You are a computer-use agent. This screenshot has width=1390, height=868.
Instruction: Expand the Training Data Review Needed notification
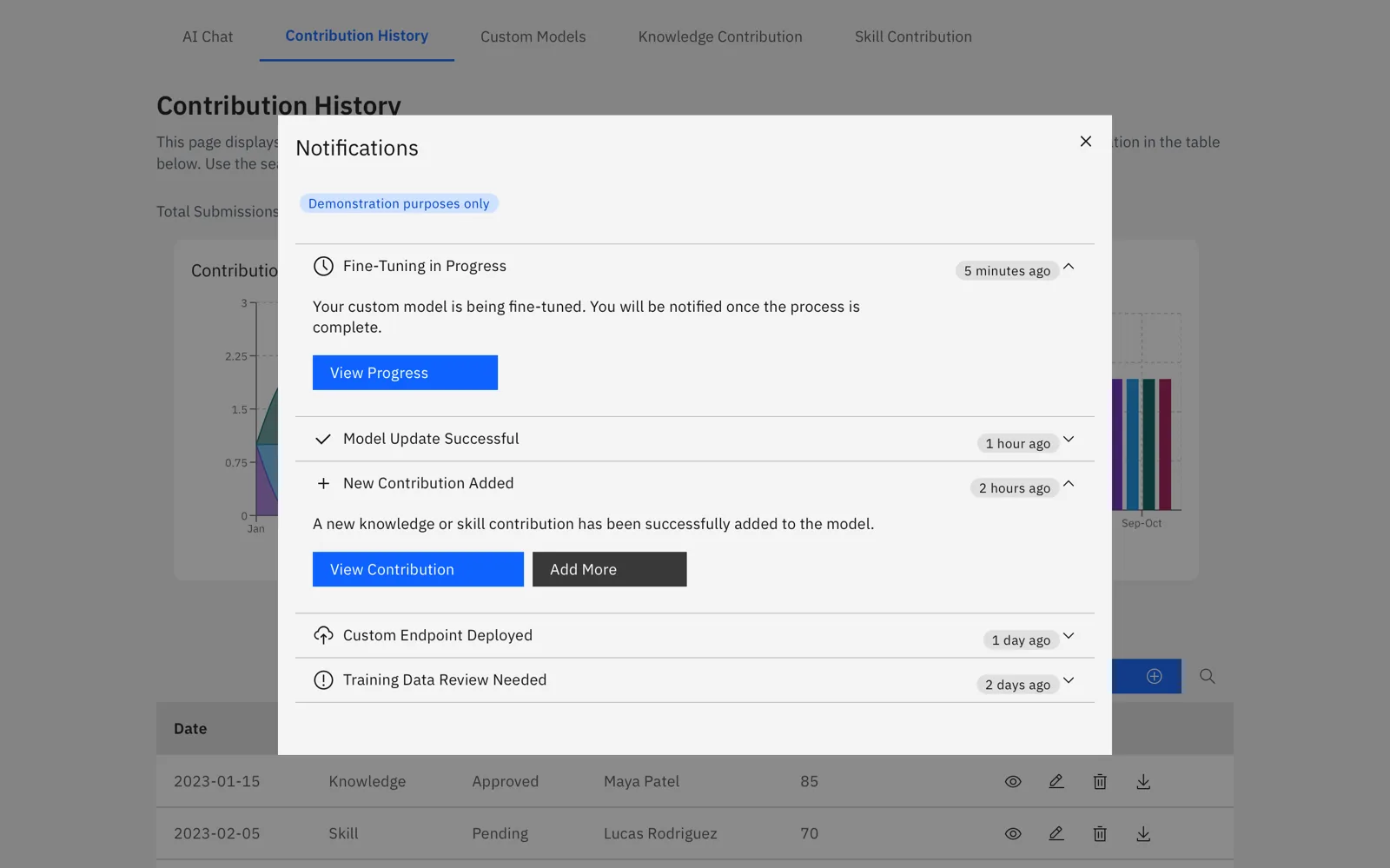pyautogui.click(x=1069, y=680)
